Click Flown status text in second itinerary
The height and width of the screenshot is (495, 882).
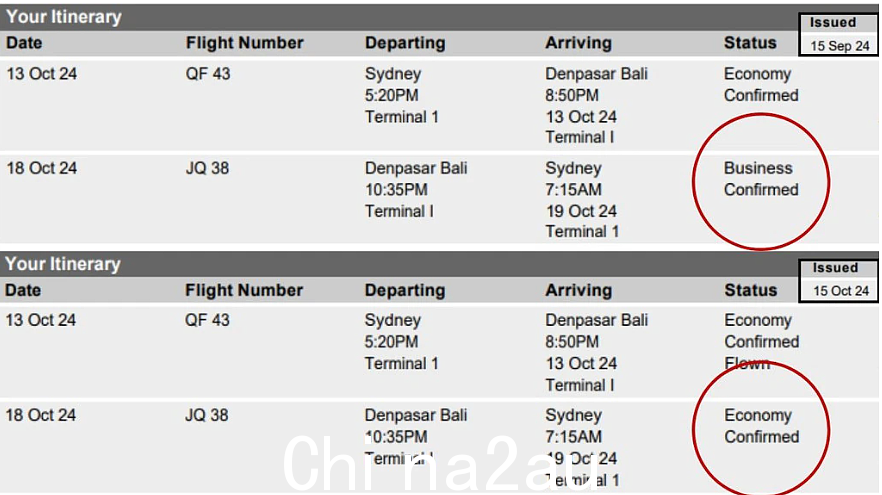[747, 363]
